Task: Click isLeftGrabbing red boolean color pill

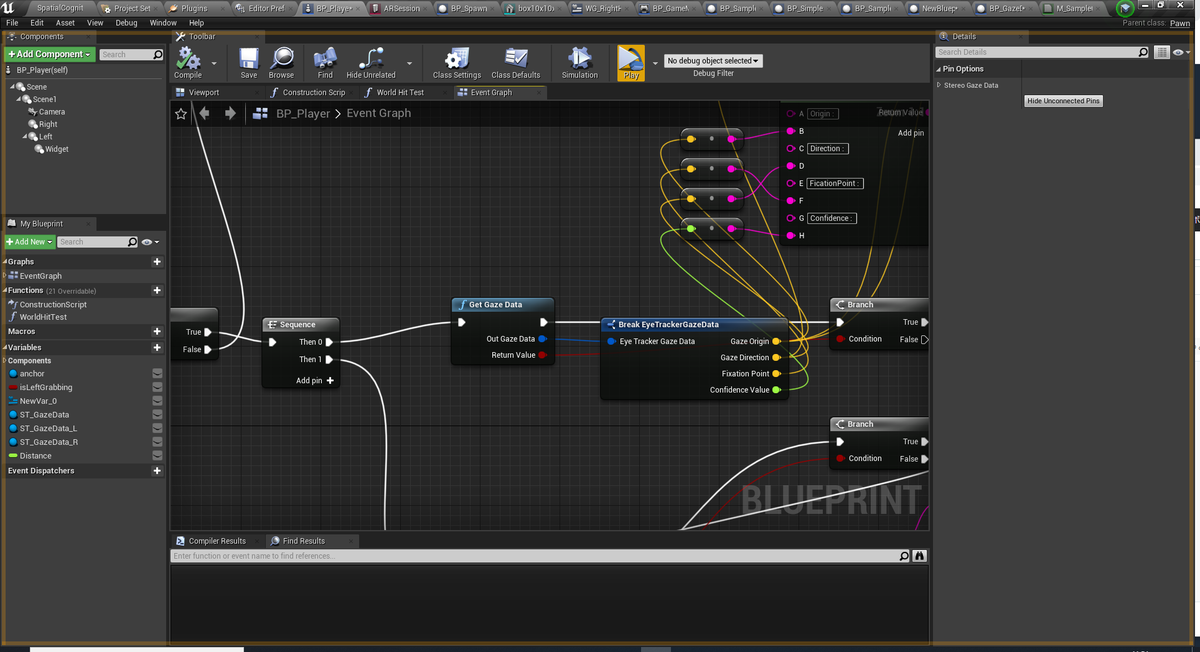Action: click(13, 387)
